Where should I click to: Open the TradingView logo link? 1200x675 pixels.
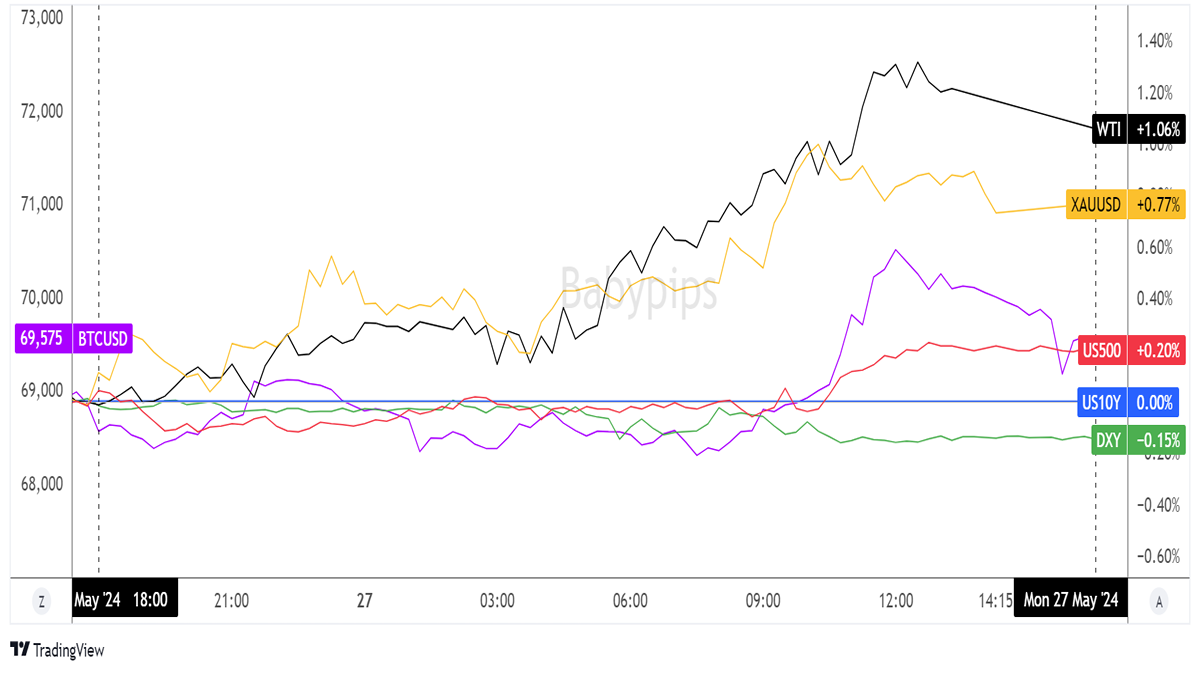click(57, 650)
